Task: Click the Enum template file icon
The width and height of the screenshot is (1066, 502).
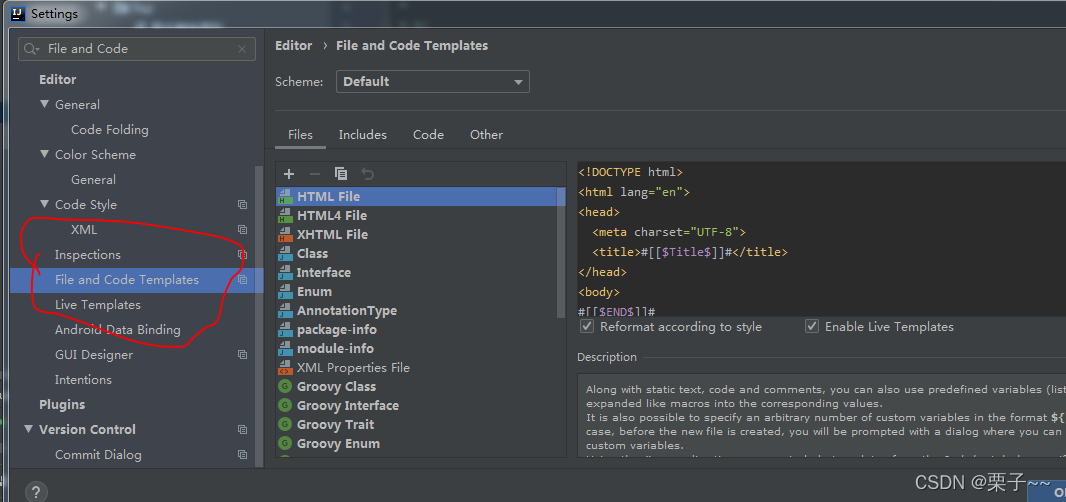Action: [285, 292]
